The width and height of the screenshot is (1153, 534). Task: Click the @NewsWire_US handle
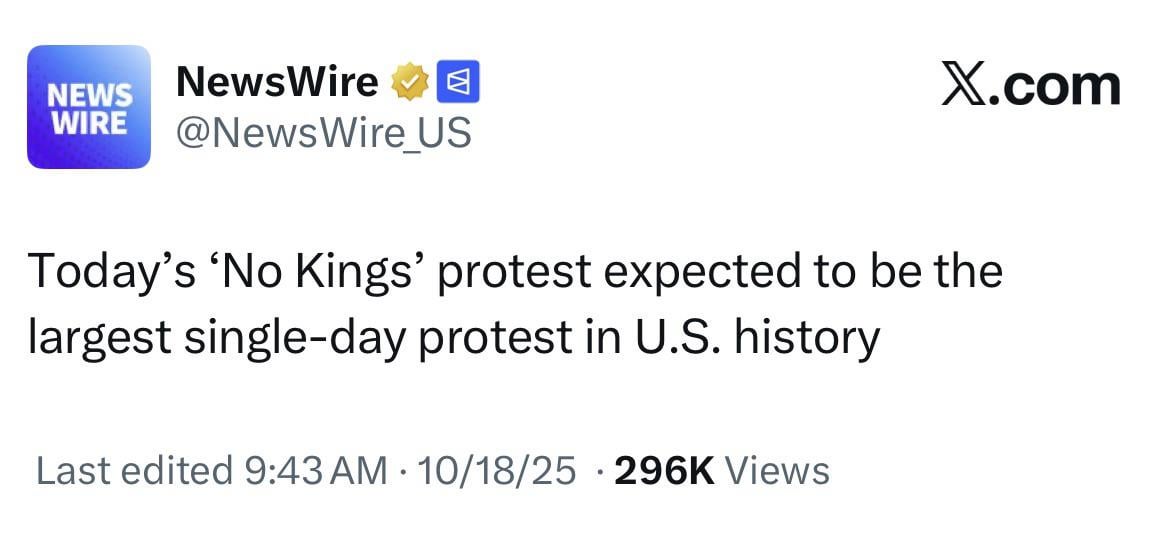[x=323, y=132]
